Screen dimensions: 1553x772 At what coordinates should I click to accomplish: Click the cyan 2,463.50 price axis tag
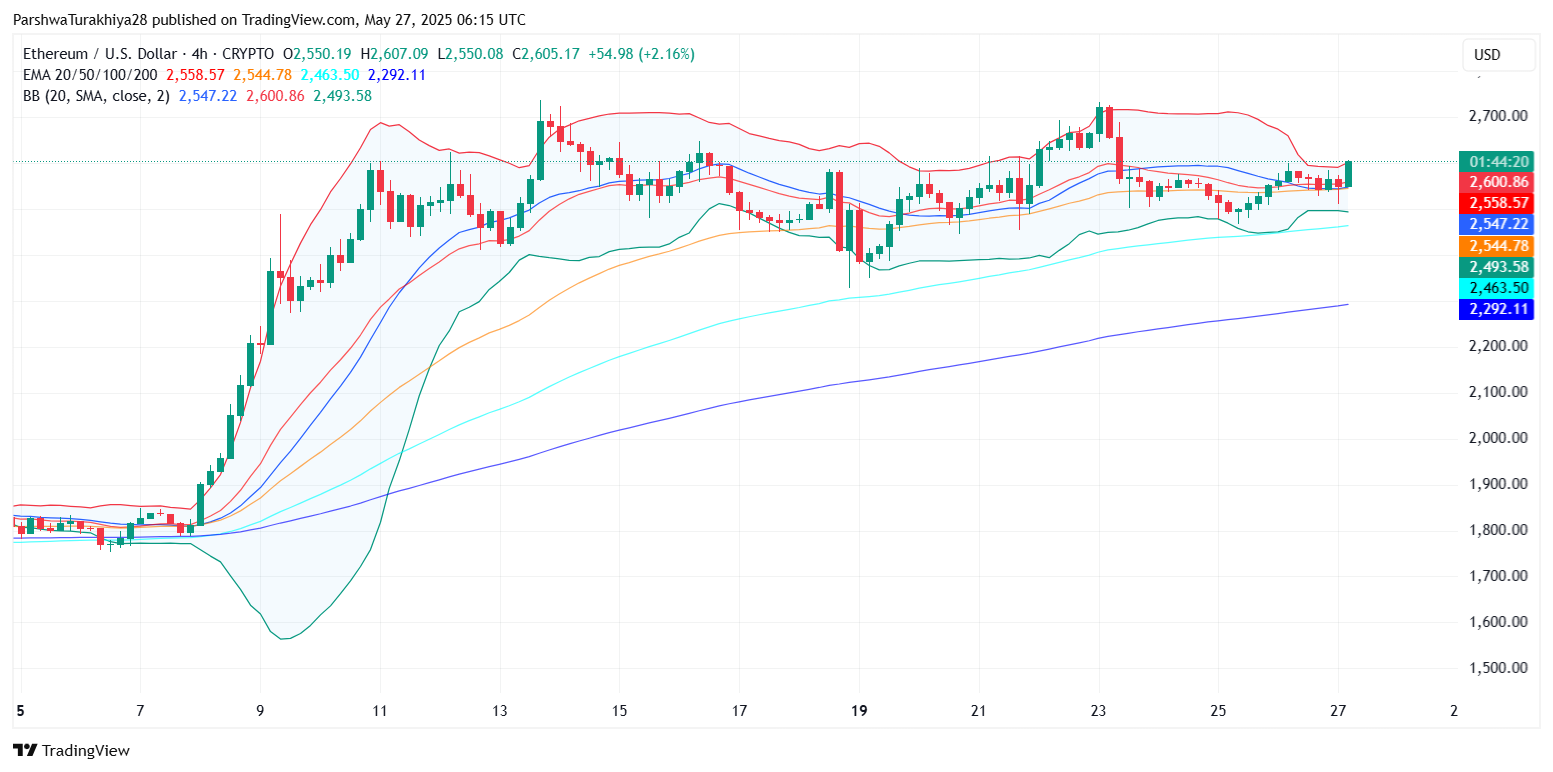pyautogui.click(x=1496, y=288)
